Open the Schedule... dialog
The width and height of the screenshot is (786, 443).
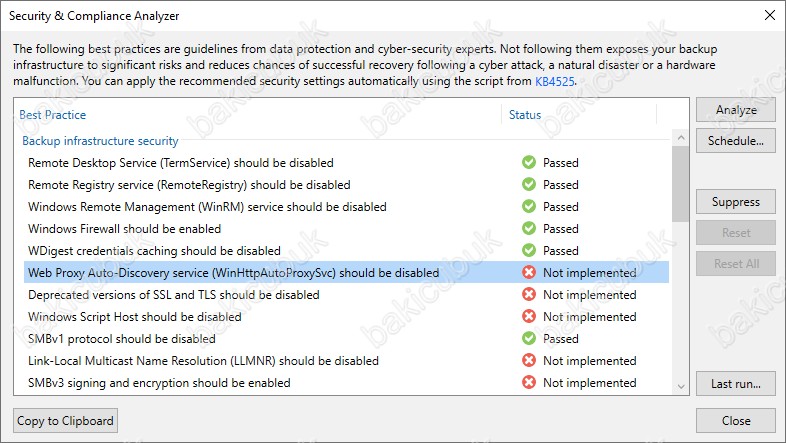735,141
